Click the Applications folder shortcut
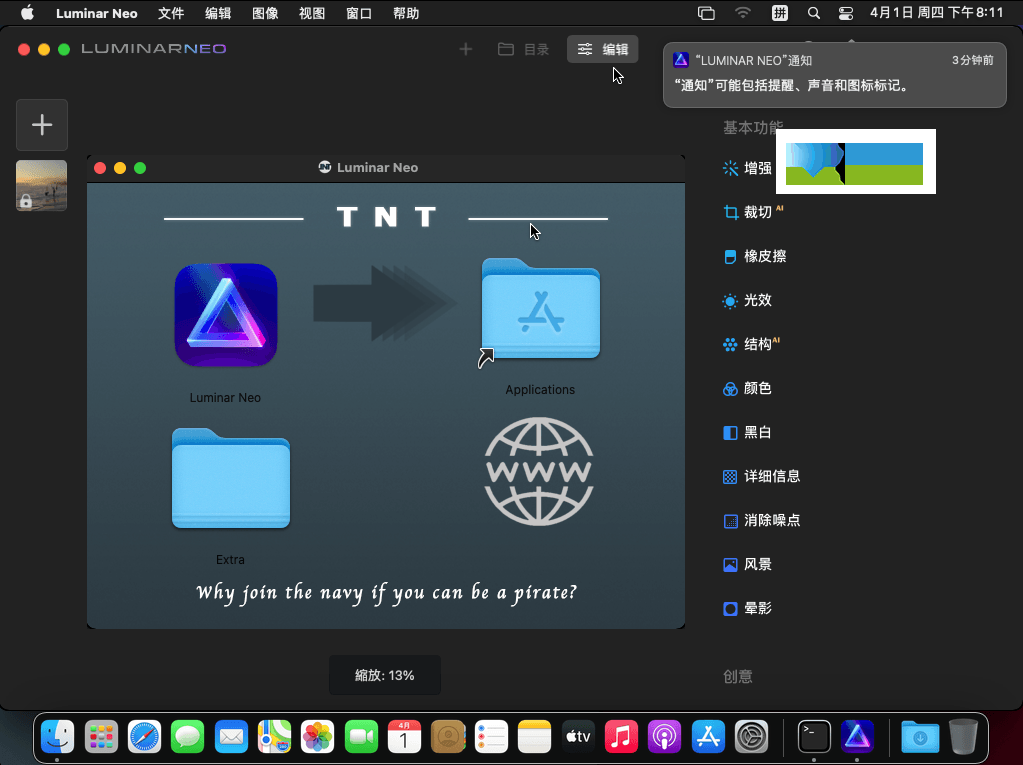The image size is (1023, 765). pyautogui.click(x=540, y=310)
